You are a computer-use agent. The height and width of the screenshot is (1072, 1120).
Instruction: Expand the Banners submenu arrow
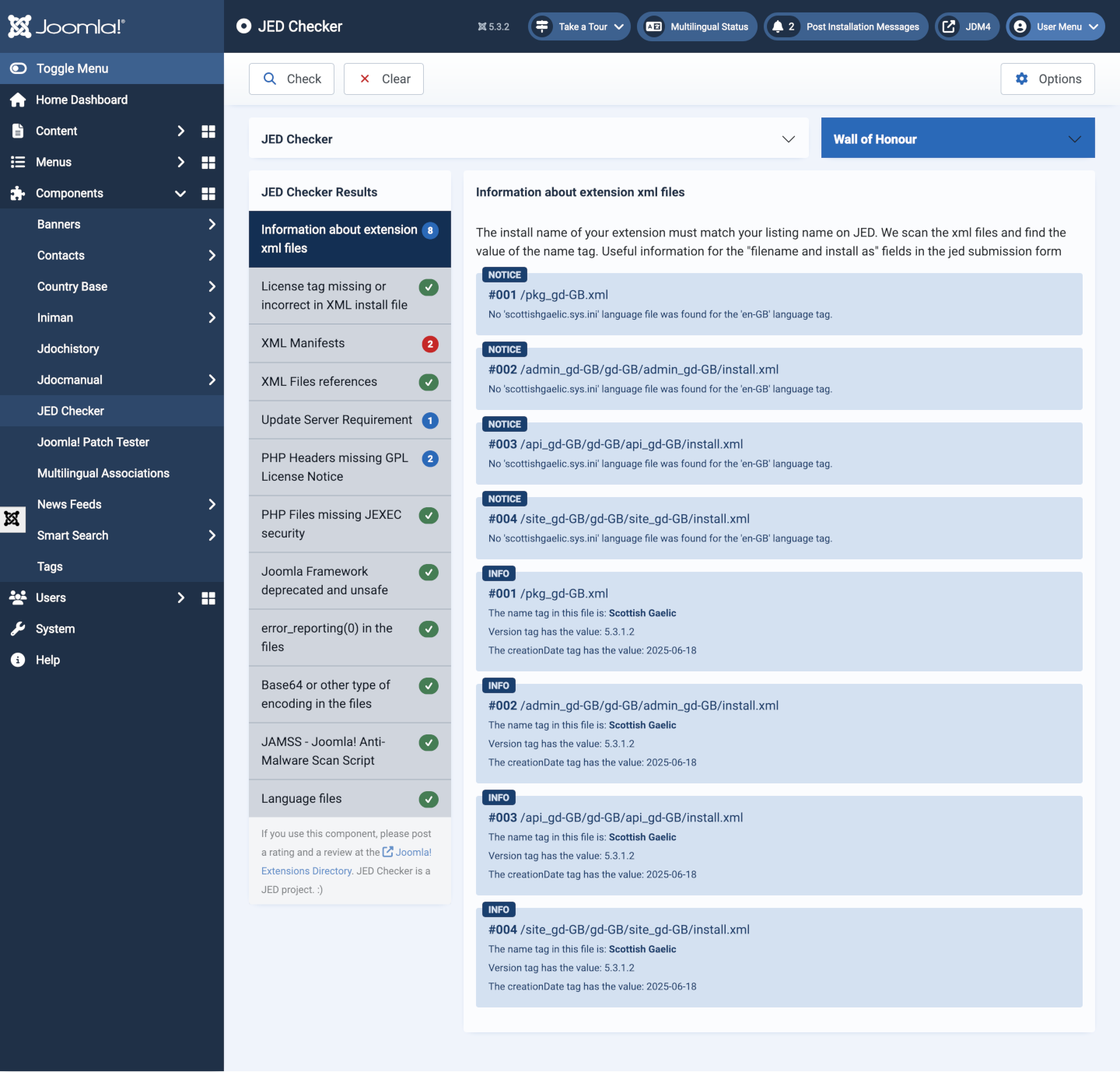(x=212, y=224)
